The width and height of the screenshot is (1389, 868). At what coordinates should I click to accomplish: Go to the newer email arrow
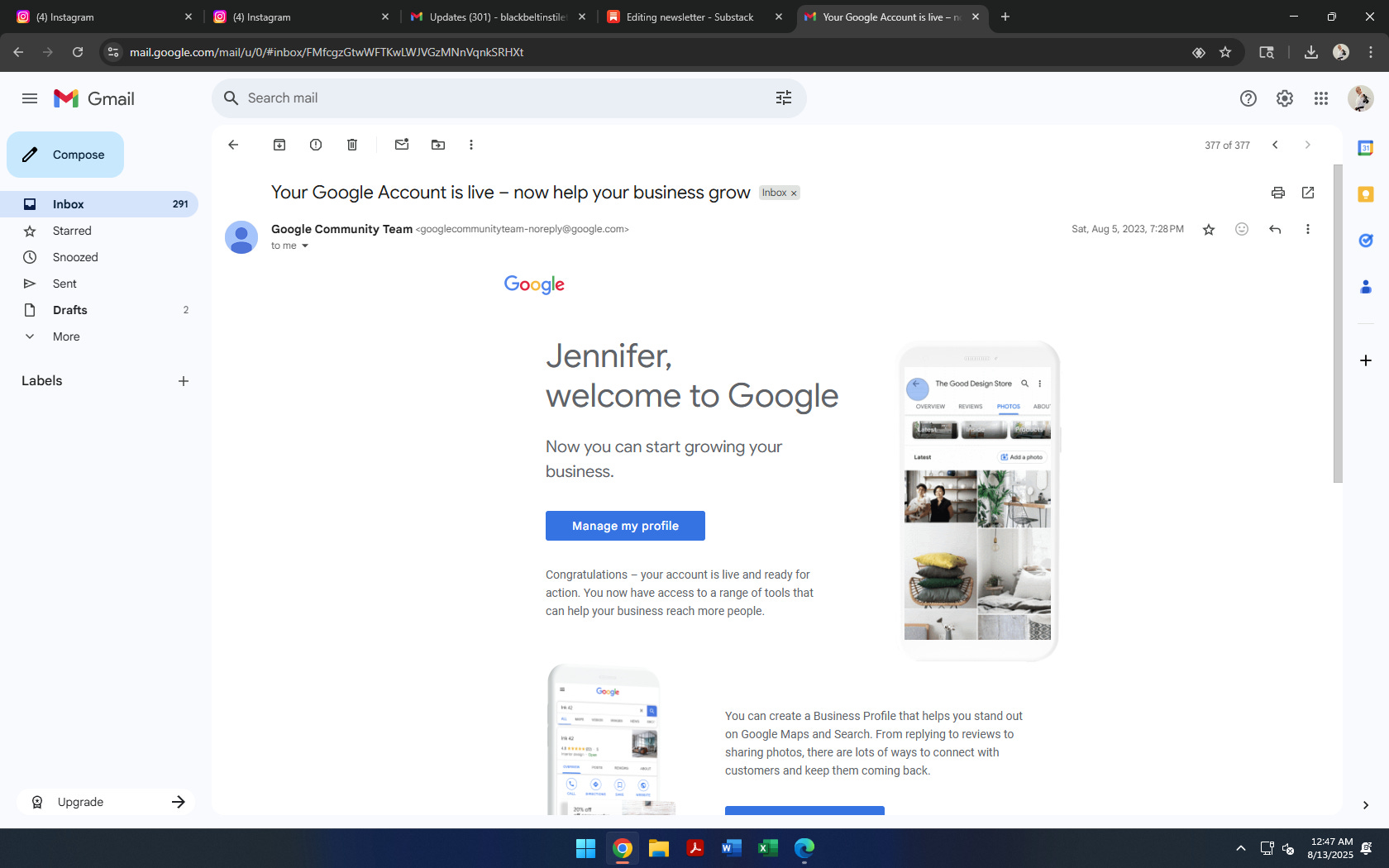(1275, 145)
